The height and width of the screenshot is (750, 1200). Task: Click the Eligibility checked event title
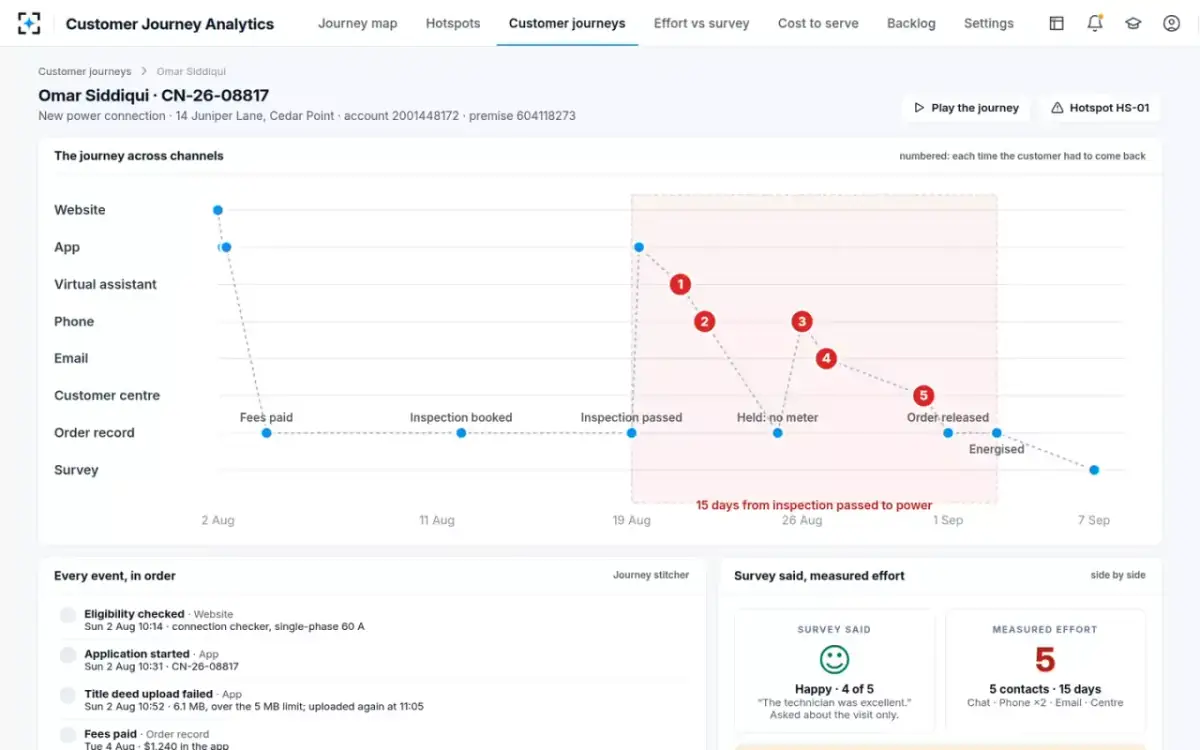(134, 614)
